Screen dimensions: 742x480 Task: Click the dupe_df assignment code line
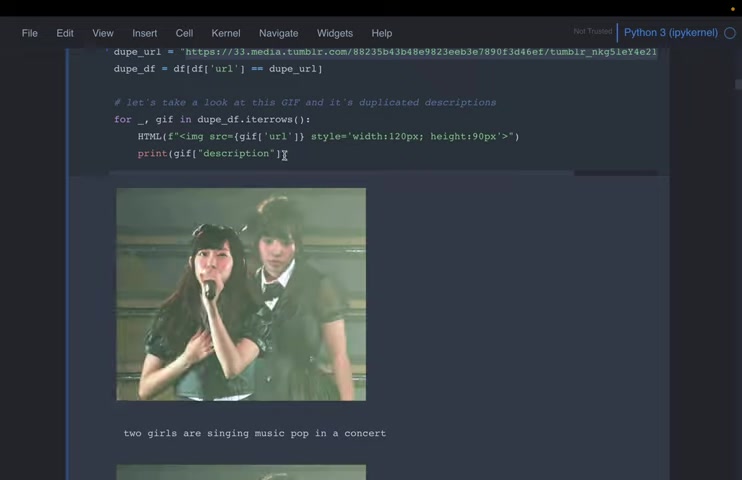coord(218,69)
